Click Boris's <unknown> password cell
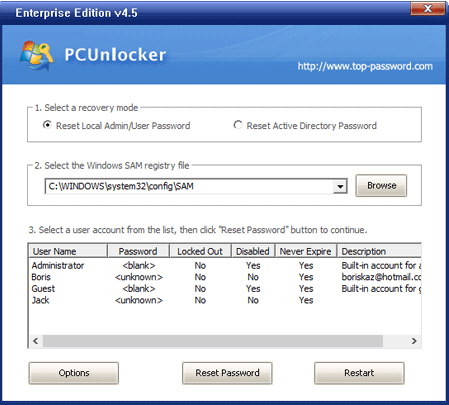 [x=139, y=277]
